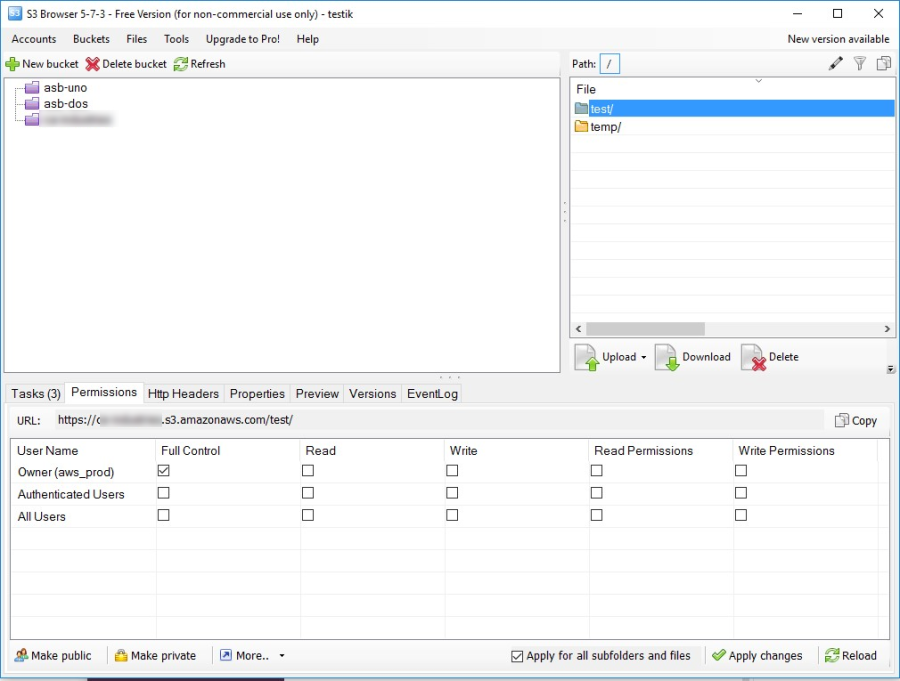
Task: Click Make public
Action: pos(53,655)
